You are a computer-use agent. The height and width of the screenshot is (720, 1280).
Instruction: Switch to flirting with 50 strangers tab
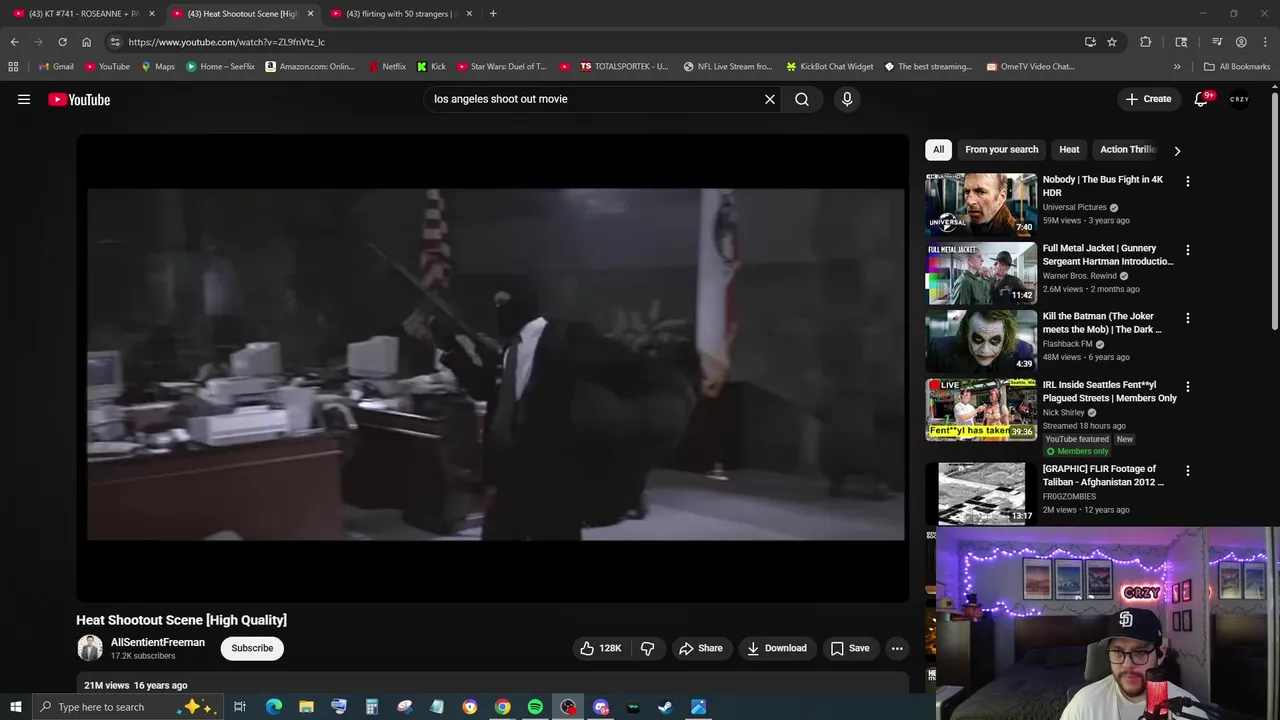[400, 14]
